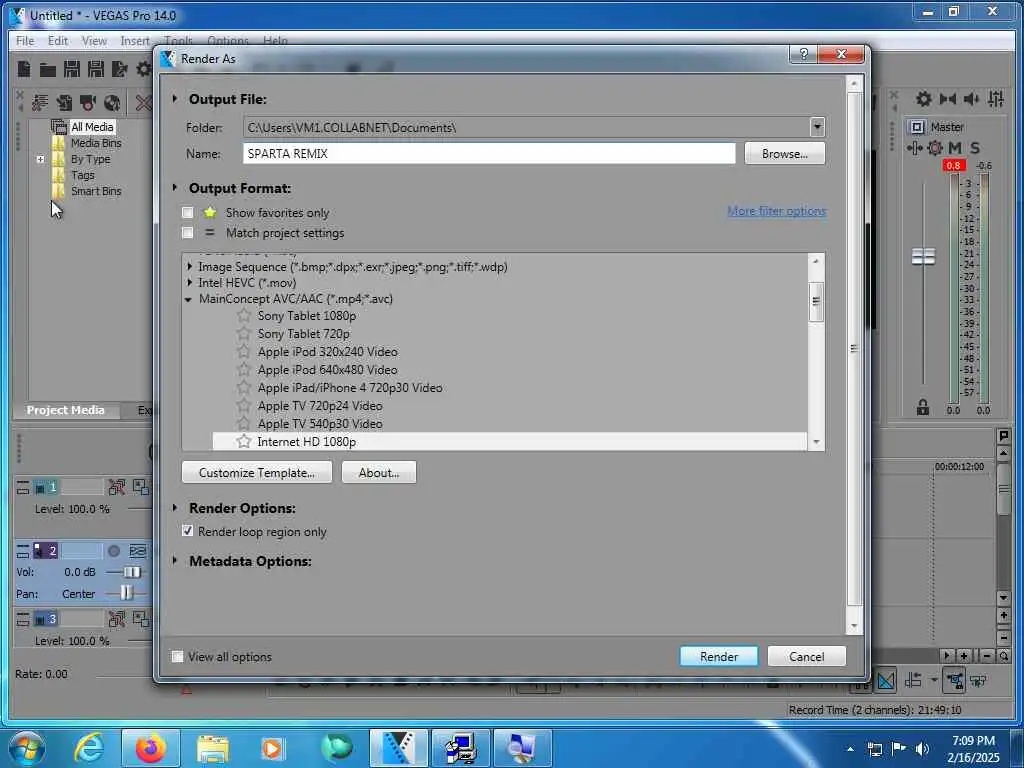The image size is (1024, 768).
Task: Select Sony Tablet 720p template
Action: (304, 334)
